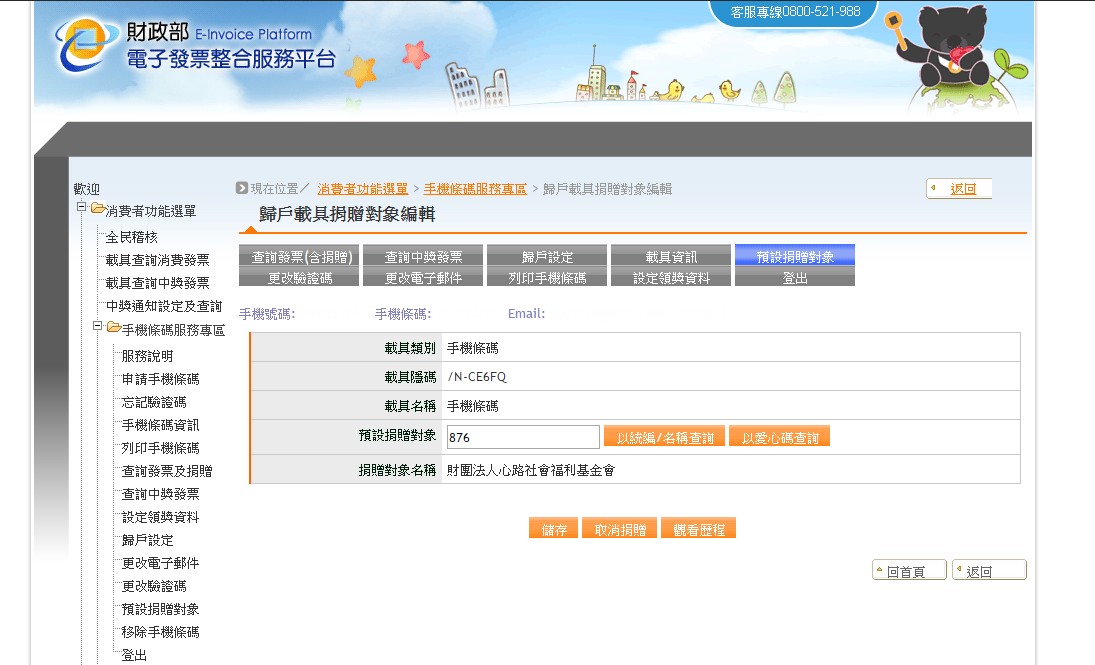
Task: Switch to the 查詢發票(含捐贈) tab
Action: click(x=299, y=256)
